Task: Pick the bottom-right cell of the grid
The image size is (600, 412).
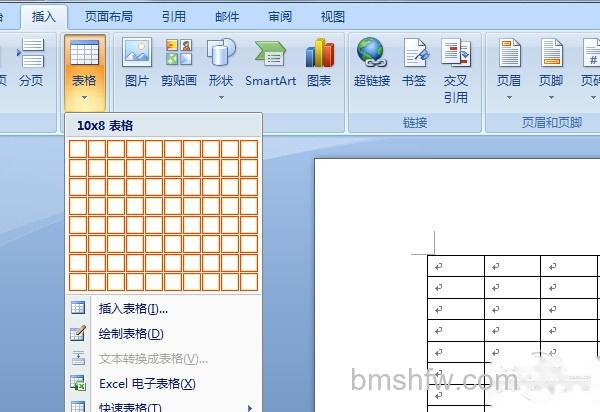Action: pyautogui.click(x=249, y=282)
